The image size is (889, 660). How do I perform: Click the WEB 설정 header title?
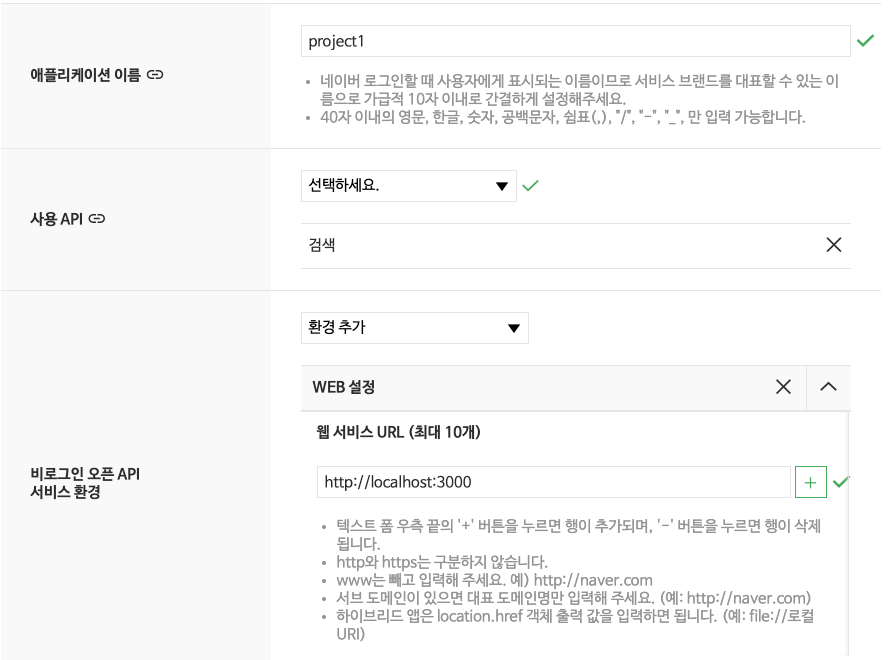point(344,387)
